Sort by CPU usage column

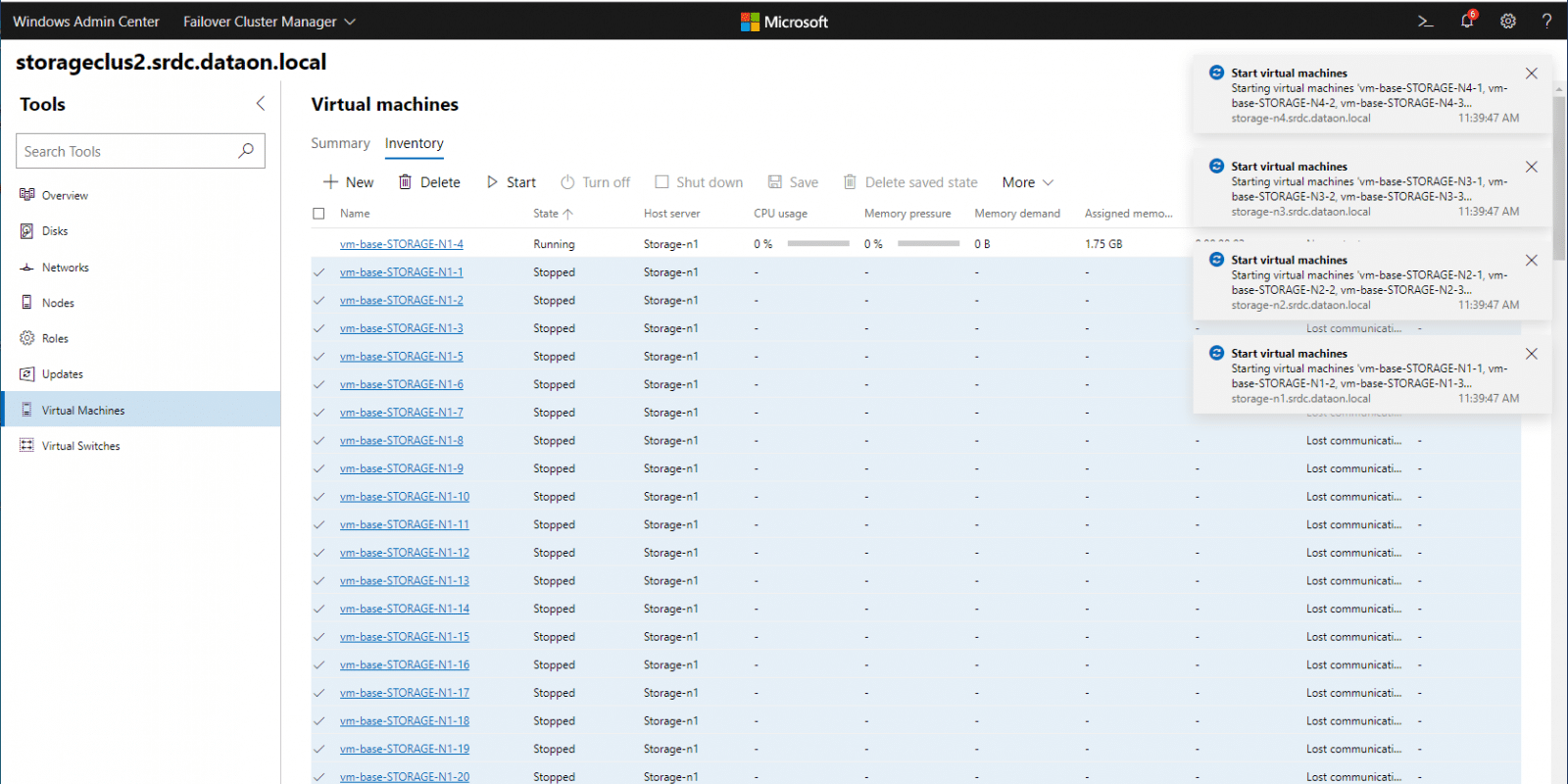tap(780, 214)
